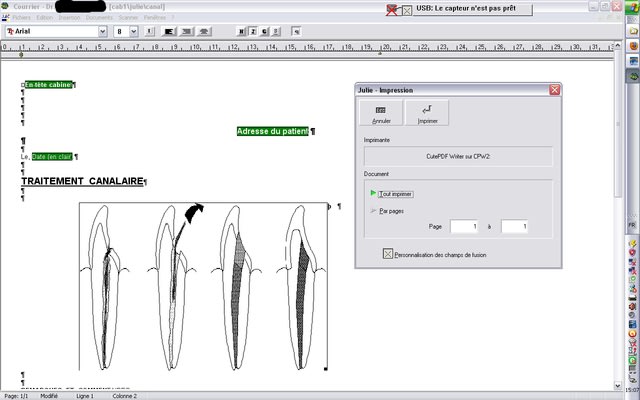Click the align left toolbar icon
Screen dimensions: 640x400
[167, 32]
